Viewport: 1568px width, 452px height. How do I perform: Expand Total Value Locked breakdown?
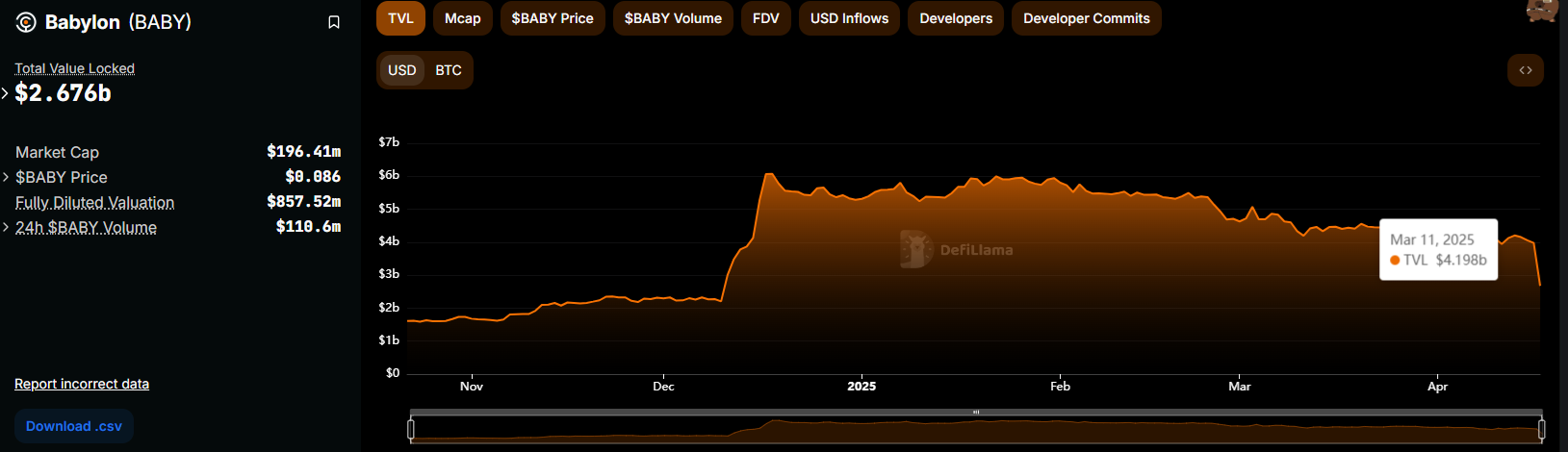[x=6, y=93]
